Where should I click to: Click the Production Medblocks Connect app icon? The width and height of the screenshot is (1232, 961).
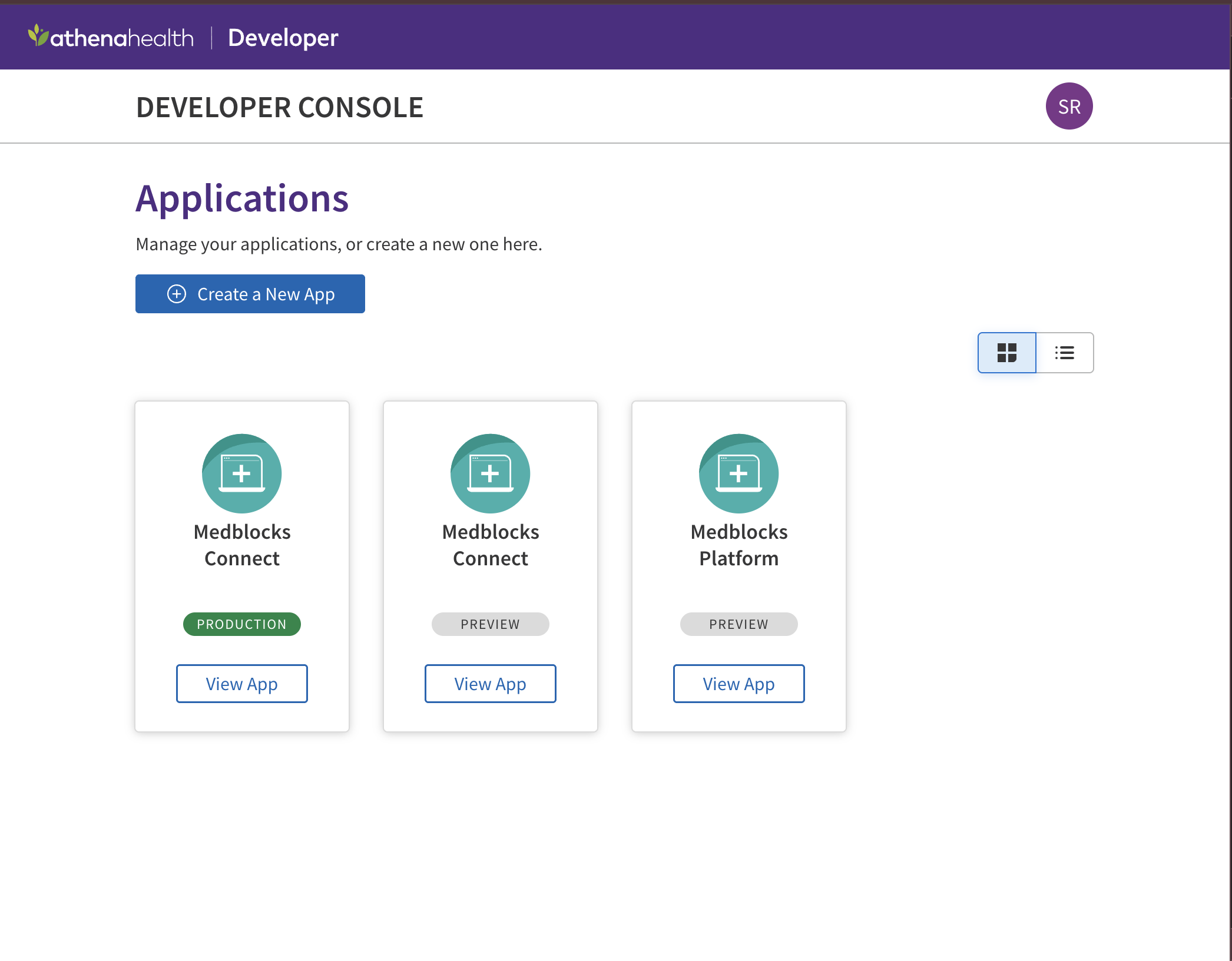pos(242,473)
